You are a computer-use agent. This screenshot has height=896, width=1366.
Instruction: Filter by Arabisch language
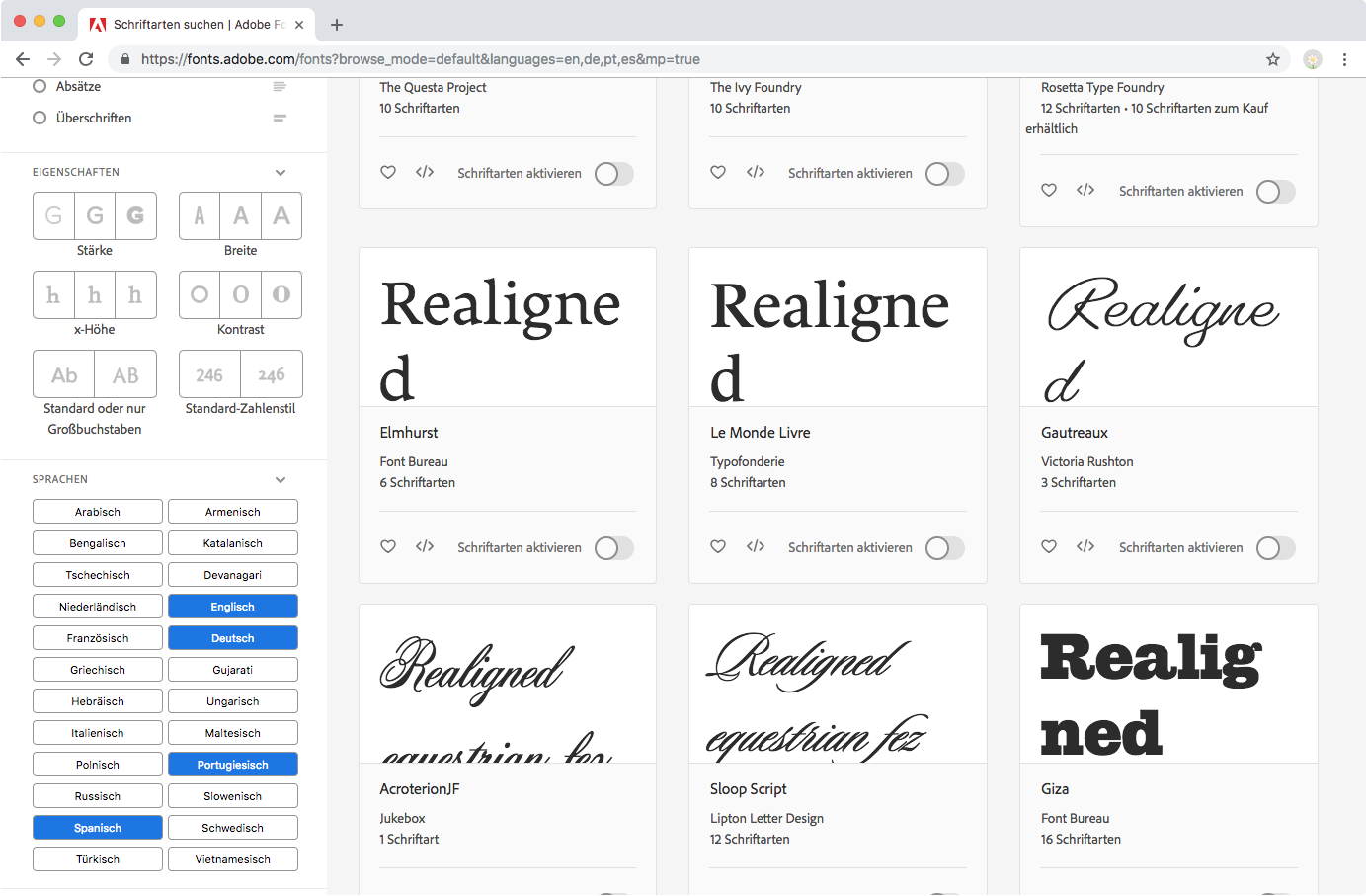tap(98, 512)
